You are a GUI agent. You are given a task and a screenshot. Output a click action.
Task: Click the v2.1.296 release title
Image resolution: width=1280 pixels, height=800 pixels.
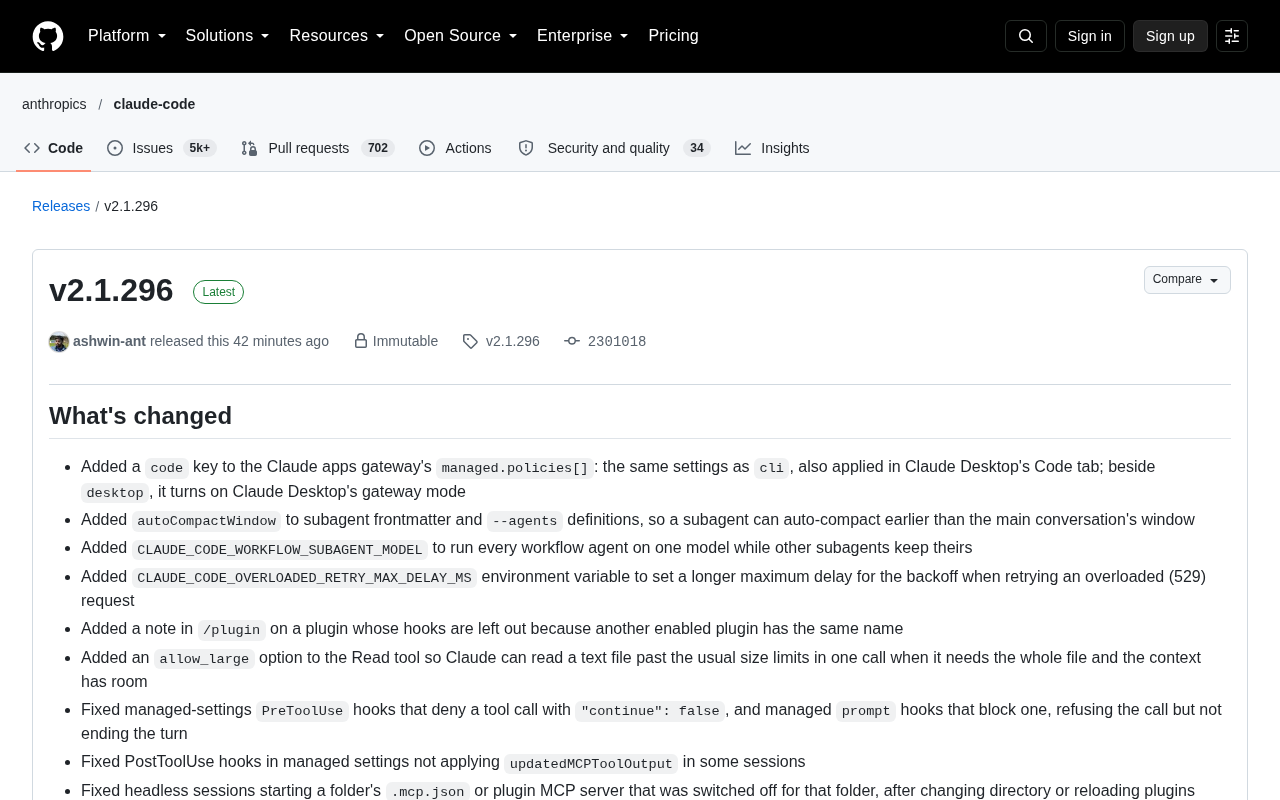pos(111,290)
